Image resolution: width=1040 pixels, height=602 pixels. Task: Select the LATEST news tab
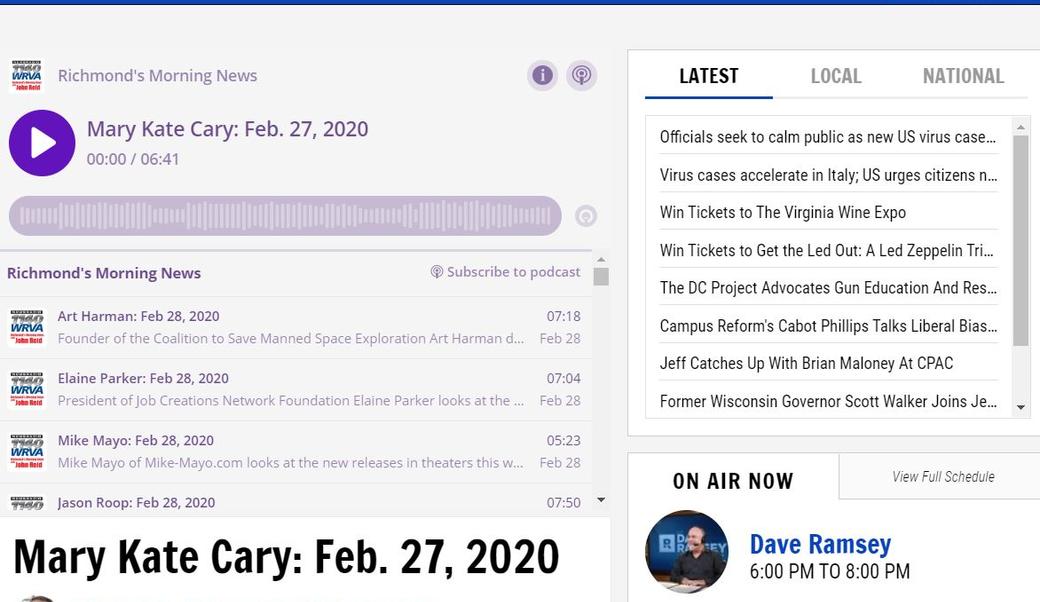[x=708, y=76]
